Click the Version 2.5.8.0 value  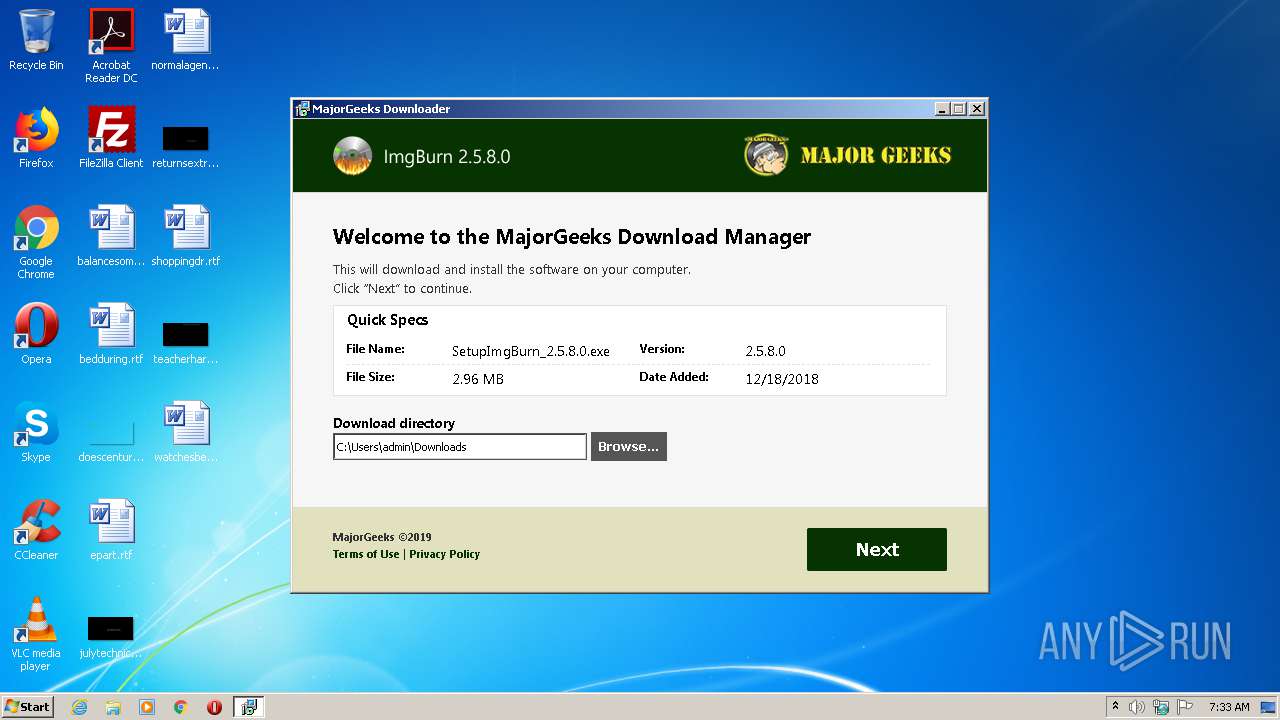765,351
